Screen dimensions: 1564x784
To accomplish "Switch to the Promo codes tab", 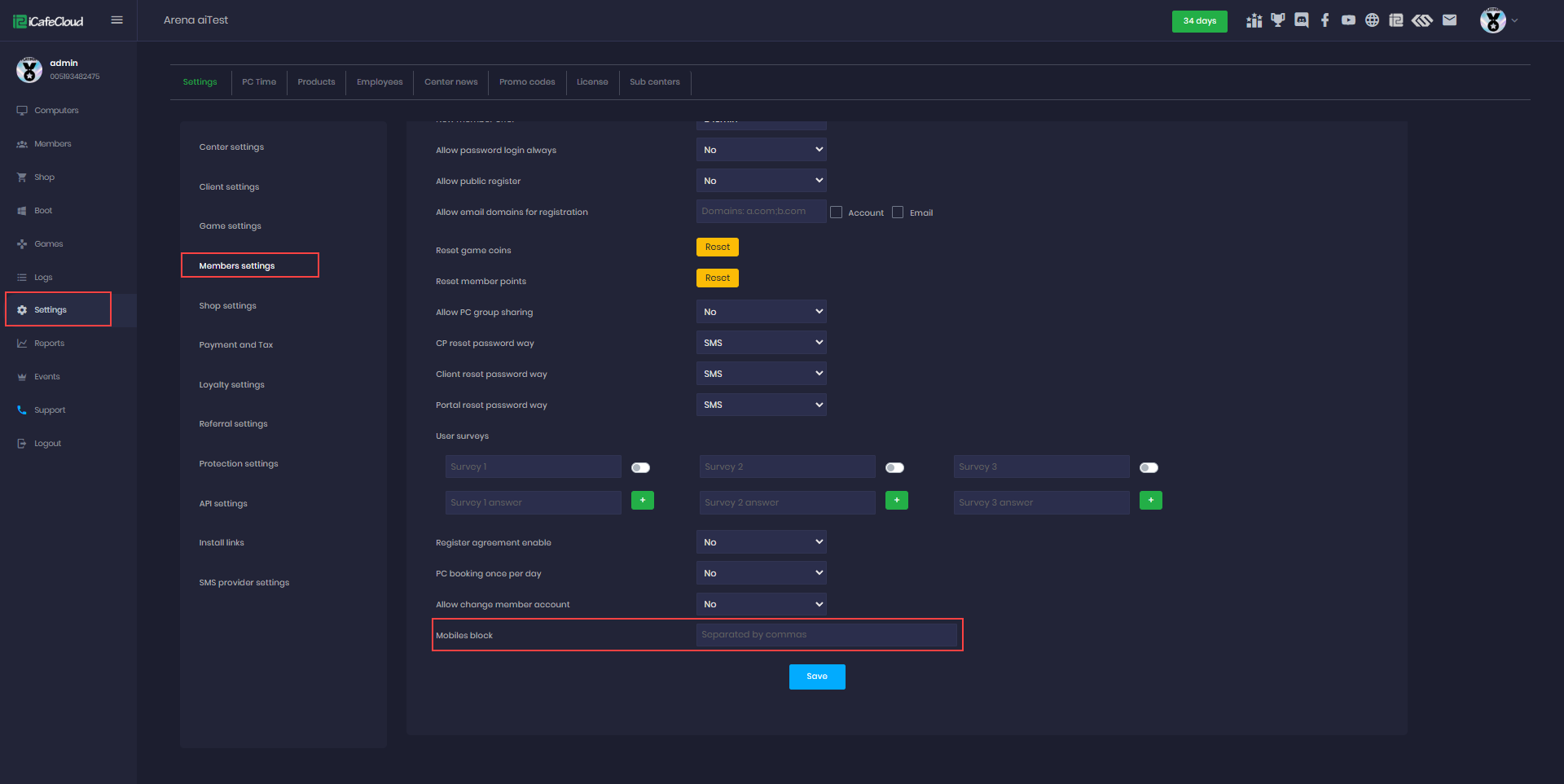I will click(x=527, y=82).
